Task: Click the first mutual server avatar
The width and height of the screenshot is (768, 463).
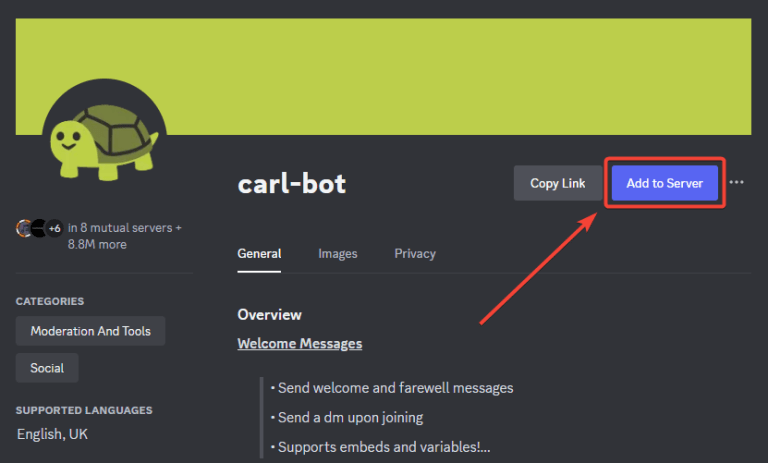Action: [x=24, y=228]
